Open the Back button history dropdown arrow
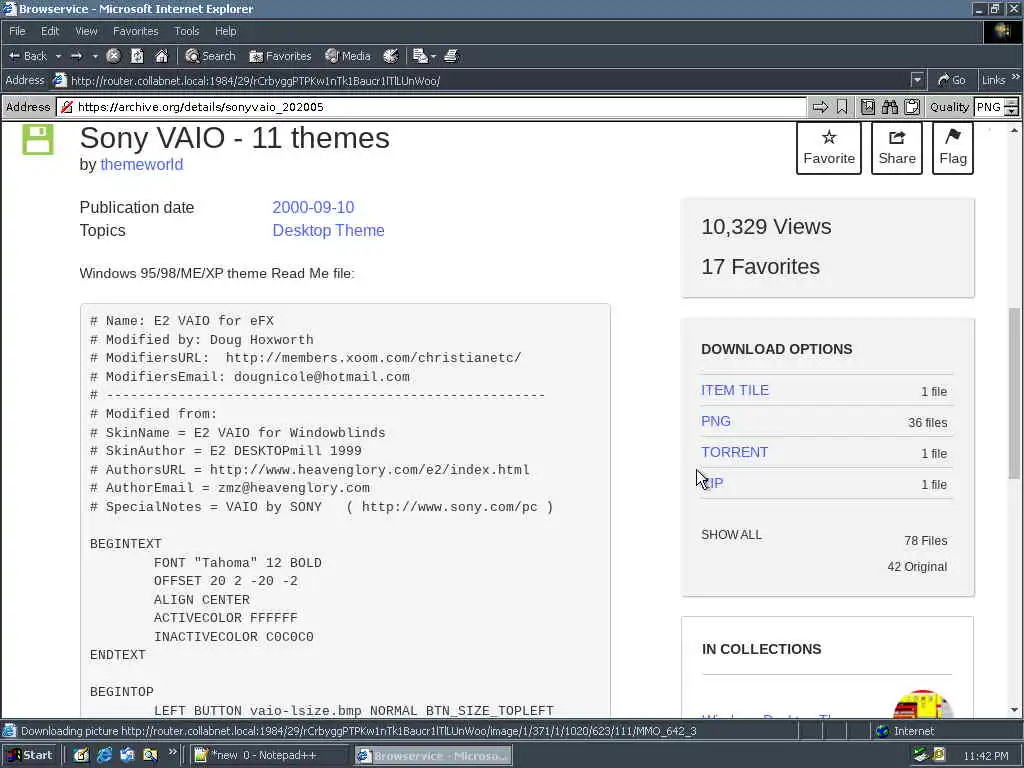1024x768 pixels. click(58, 56)
